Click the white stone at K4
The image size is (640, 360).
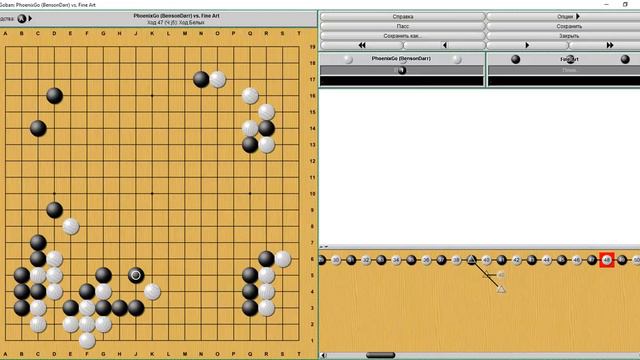point(152,292)
